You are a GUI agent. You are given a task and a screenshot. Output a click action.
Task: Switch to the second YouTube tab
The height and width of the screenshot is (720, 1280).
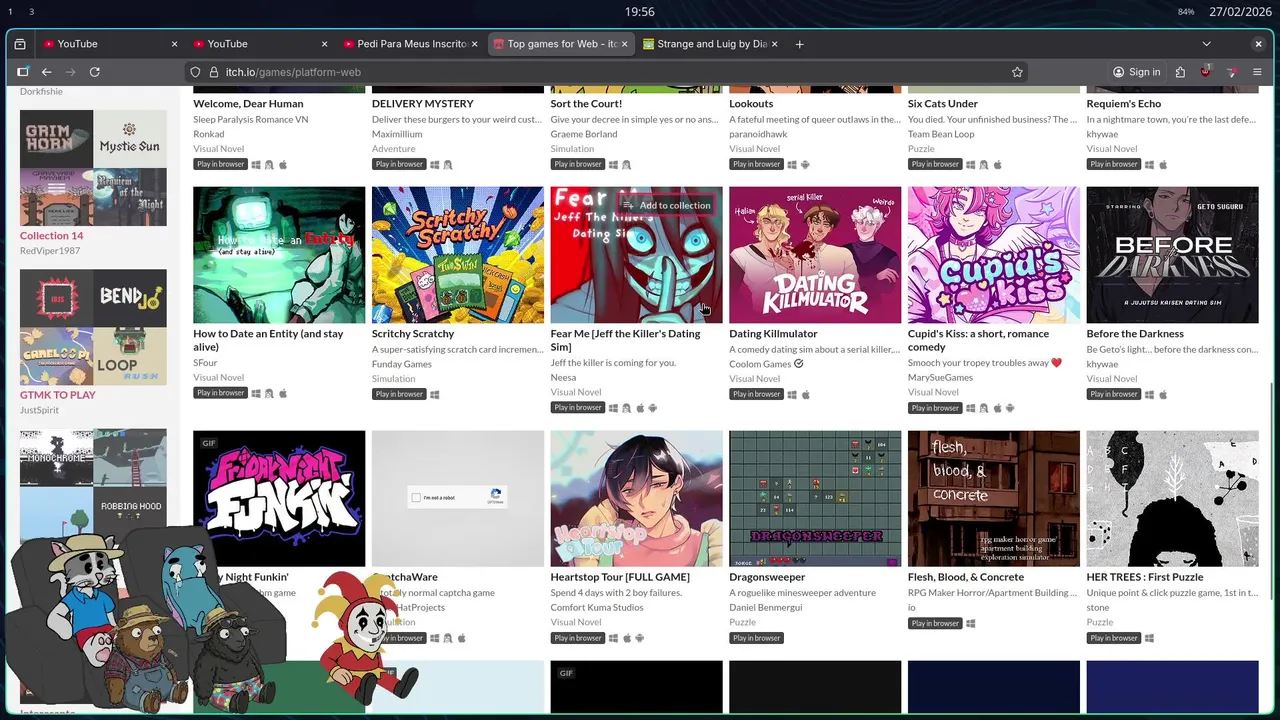point(259,44)
